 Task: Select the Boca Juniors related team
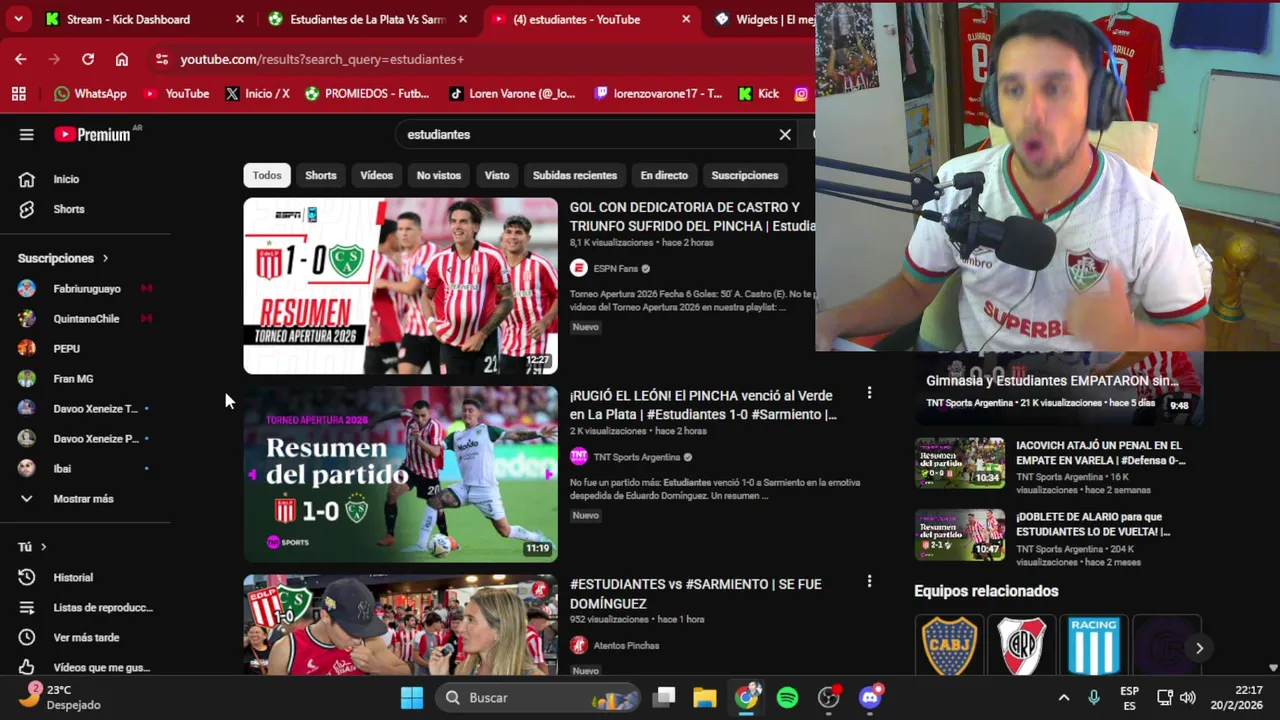[949, 647]
